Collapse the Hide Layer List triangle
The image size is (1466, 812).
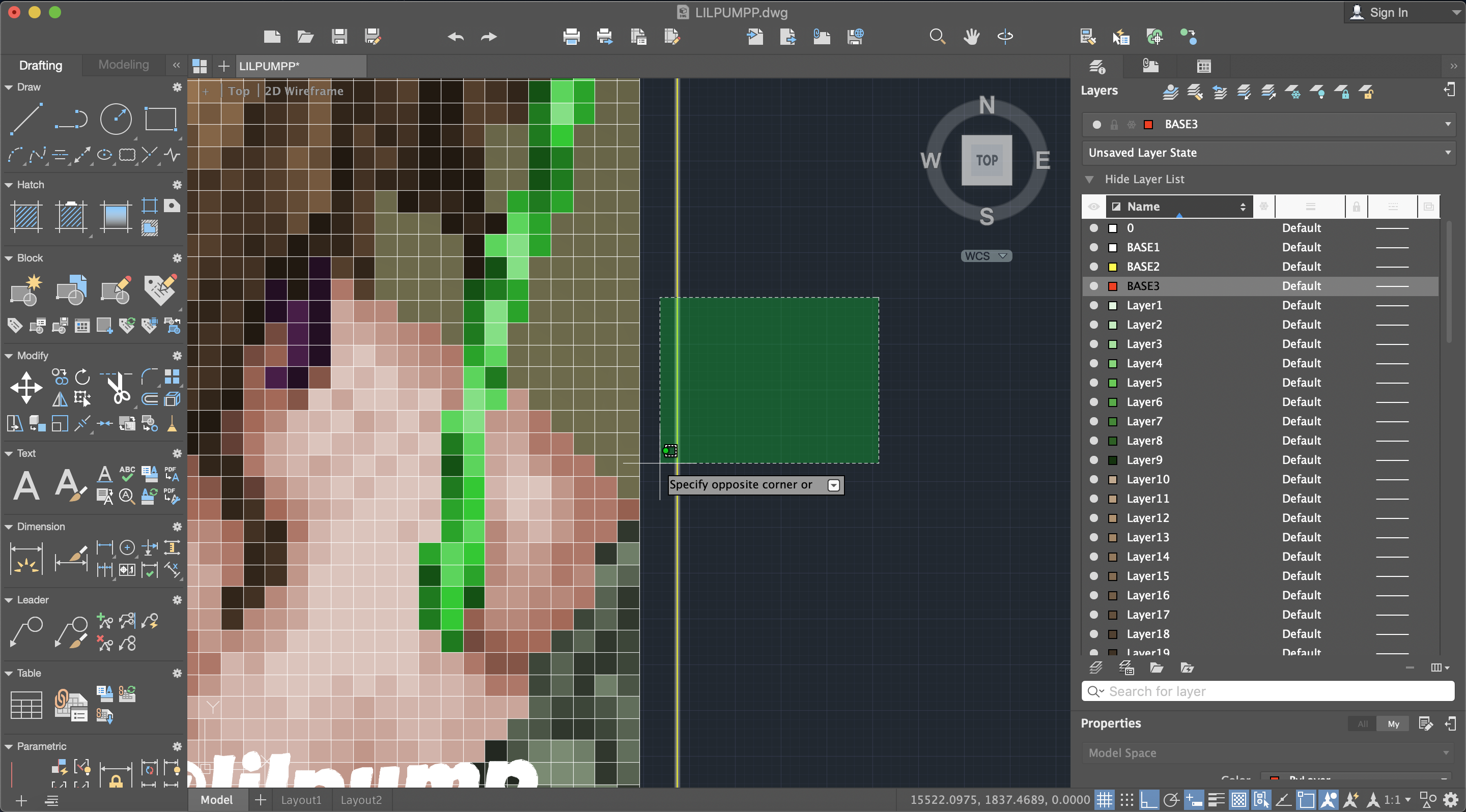tap(1089, 179)
